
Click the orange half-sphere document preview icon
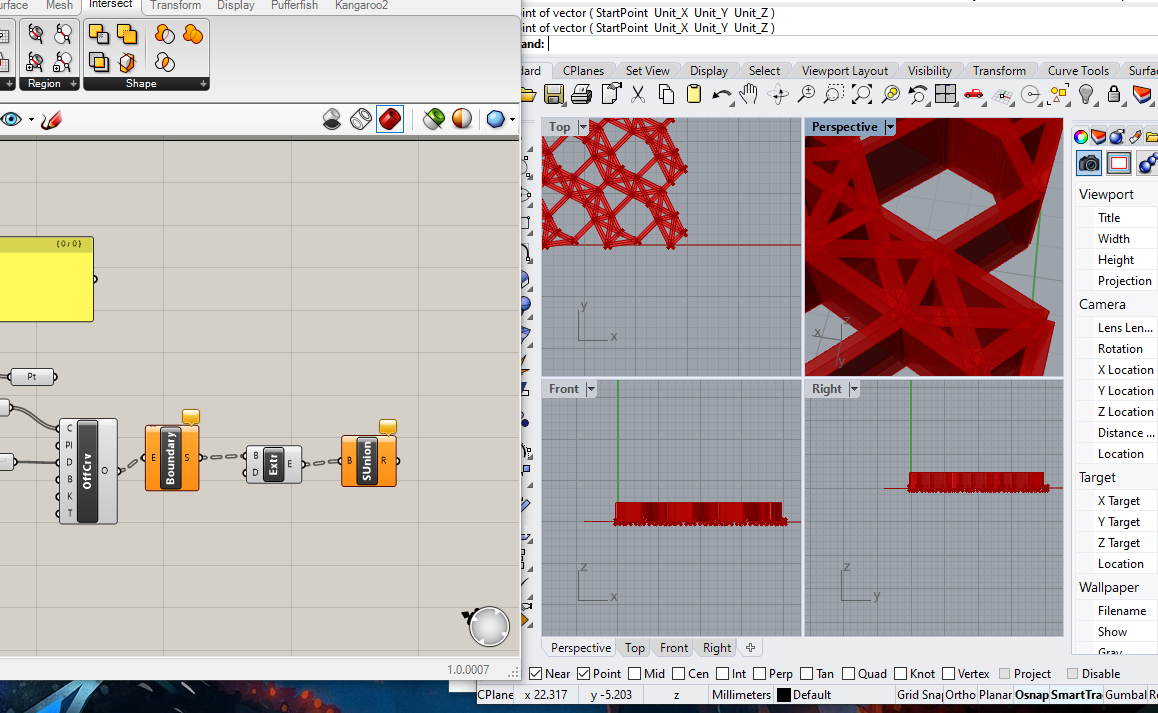462,119
